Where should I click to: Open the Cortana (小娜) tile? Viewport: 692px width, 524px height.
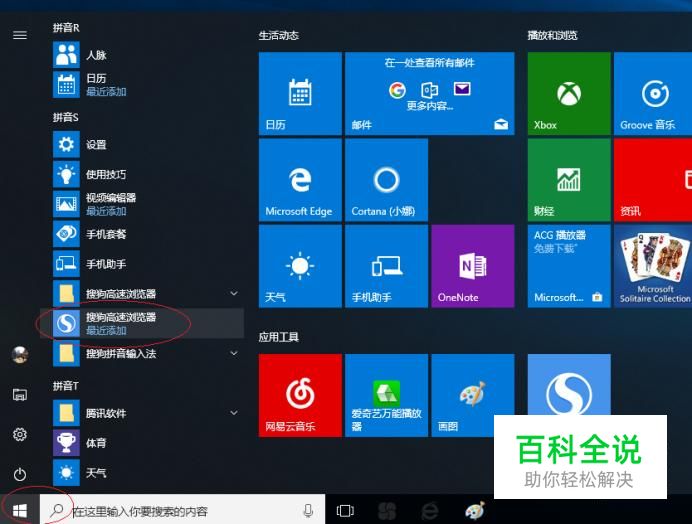click(386, 180)
